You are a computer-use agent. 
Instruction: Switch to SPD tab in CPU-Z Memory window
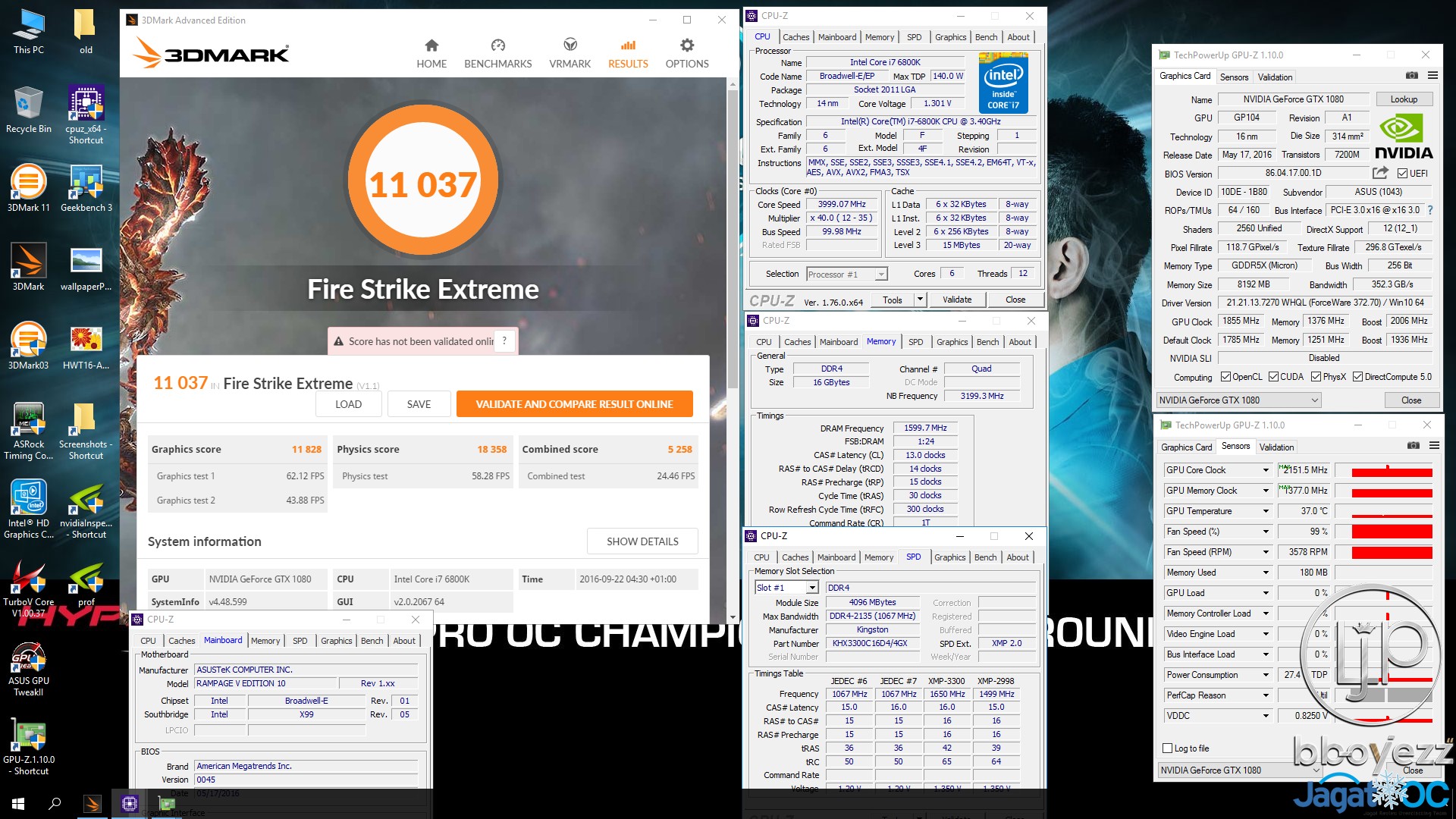915,342
